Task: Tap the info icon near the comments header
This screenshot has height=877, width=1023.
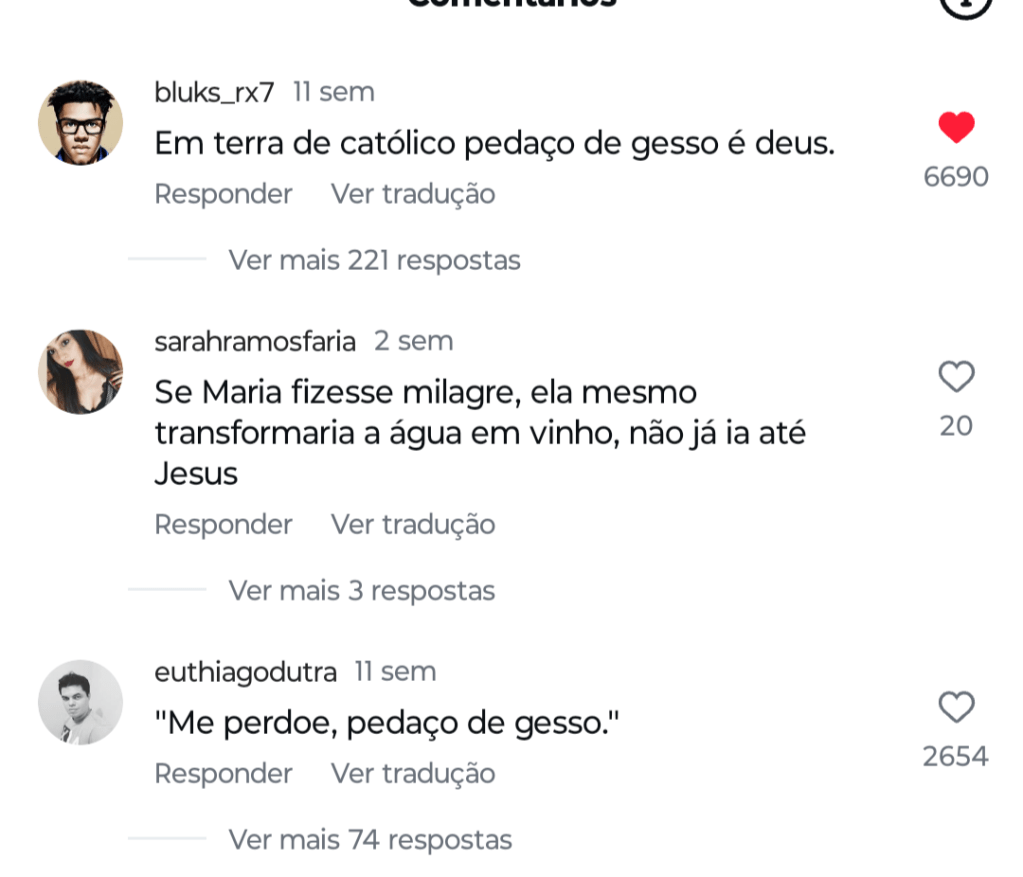Action: [966, 5]
